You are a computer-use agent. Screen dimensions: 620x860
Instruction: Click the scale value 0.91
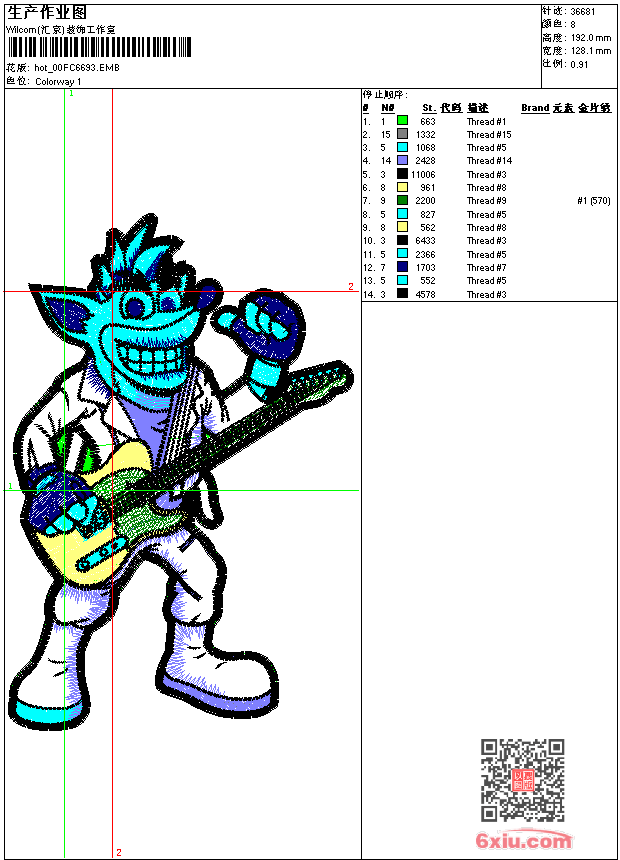(579, 64)
